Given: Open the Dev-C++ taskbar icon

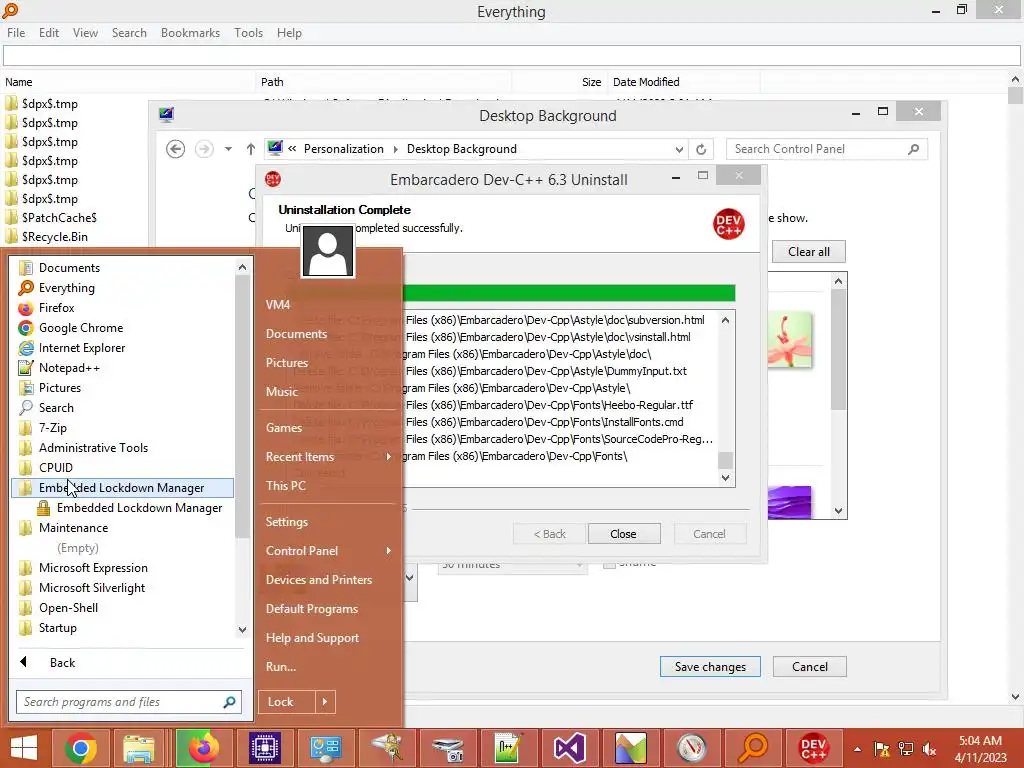Looking at the screenshot, I should pyautogui.click(x=814, y=748).
